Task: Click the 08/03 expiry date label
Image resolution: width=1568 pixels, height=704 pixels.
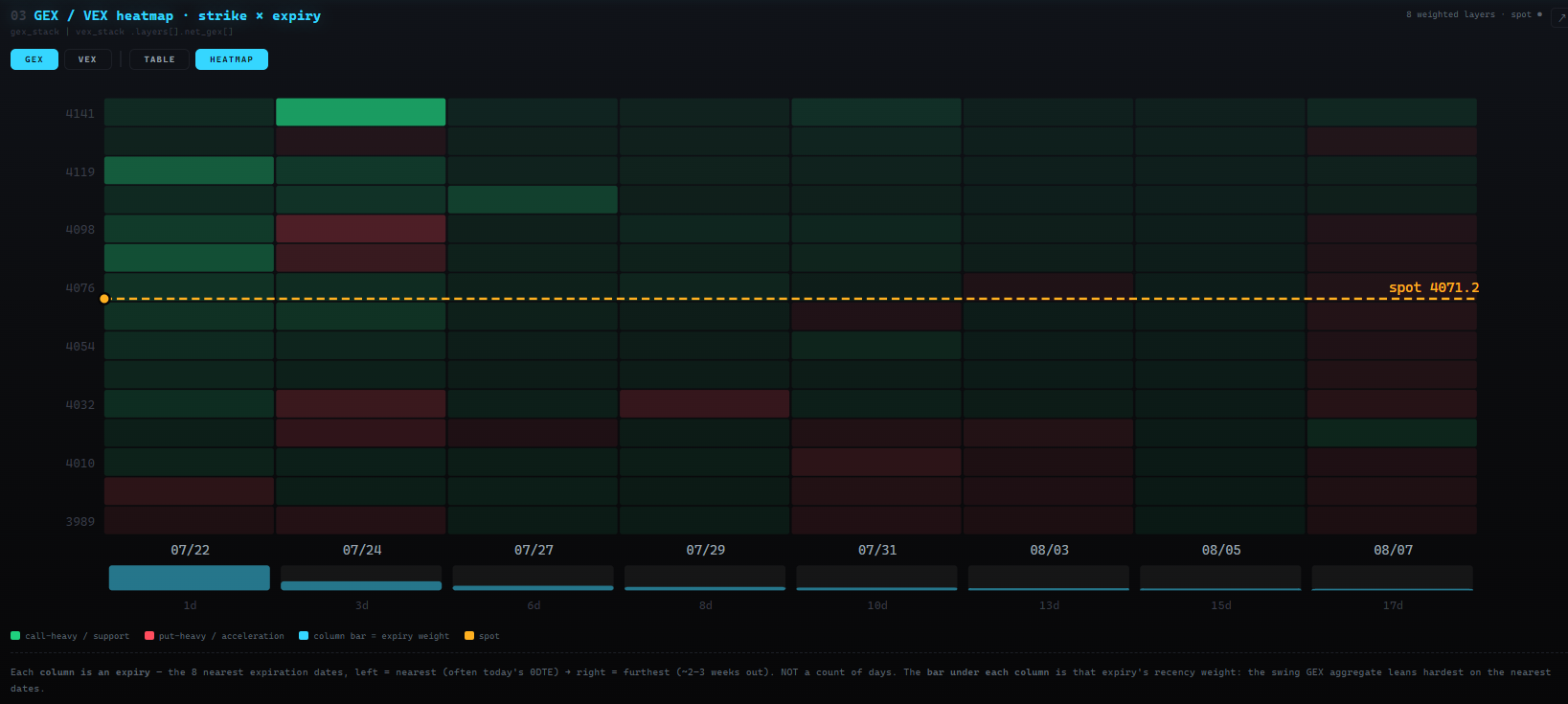Action: tap(1049, 550)
